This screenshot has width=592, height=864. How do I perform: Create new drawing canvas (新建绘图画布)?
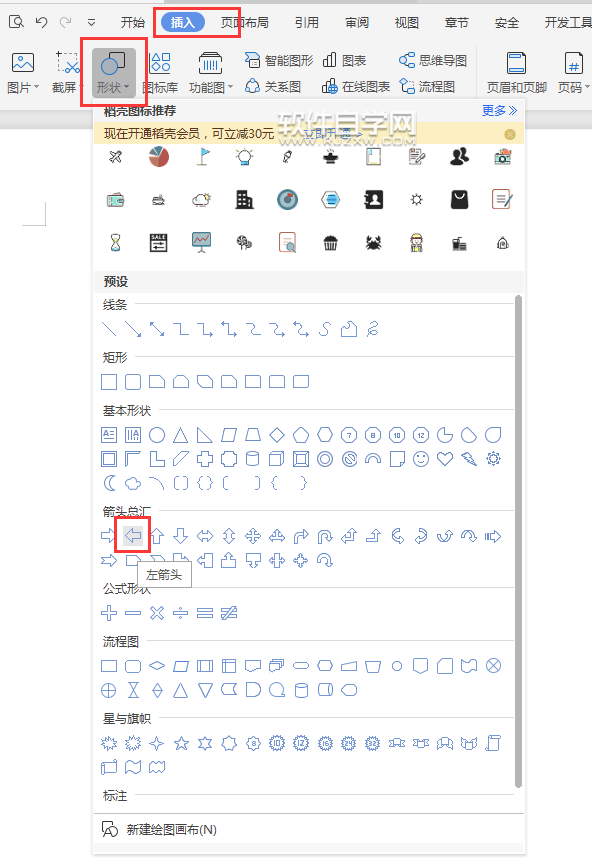click(x=171, y=829)
